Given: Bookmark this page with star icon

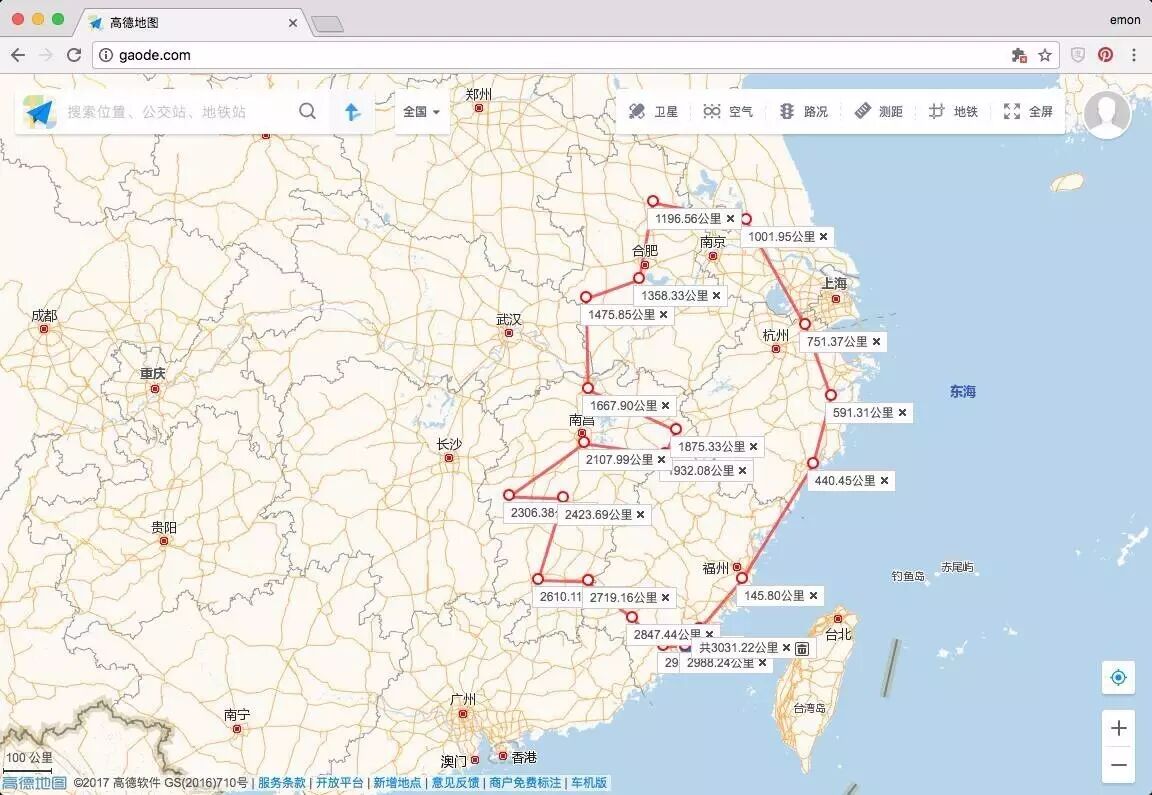Looking at the screenshot, I should coord(1045,55).
